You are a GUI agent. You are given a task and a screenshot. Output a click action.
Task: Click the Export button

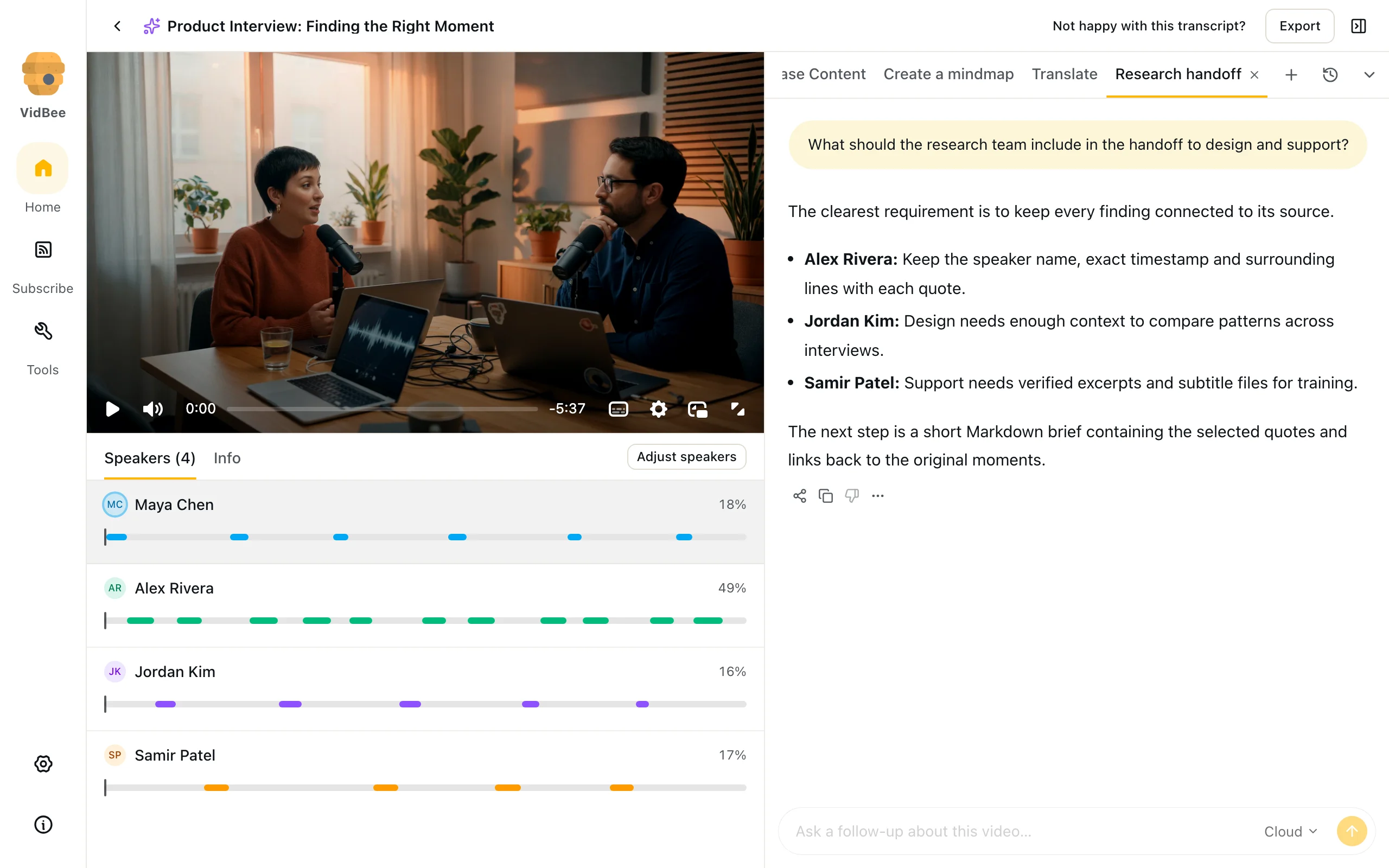(1299, 26)
